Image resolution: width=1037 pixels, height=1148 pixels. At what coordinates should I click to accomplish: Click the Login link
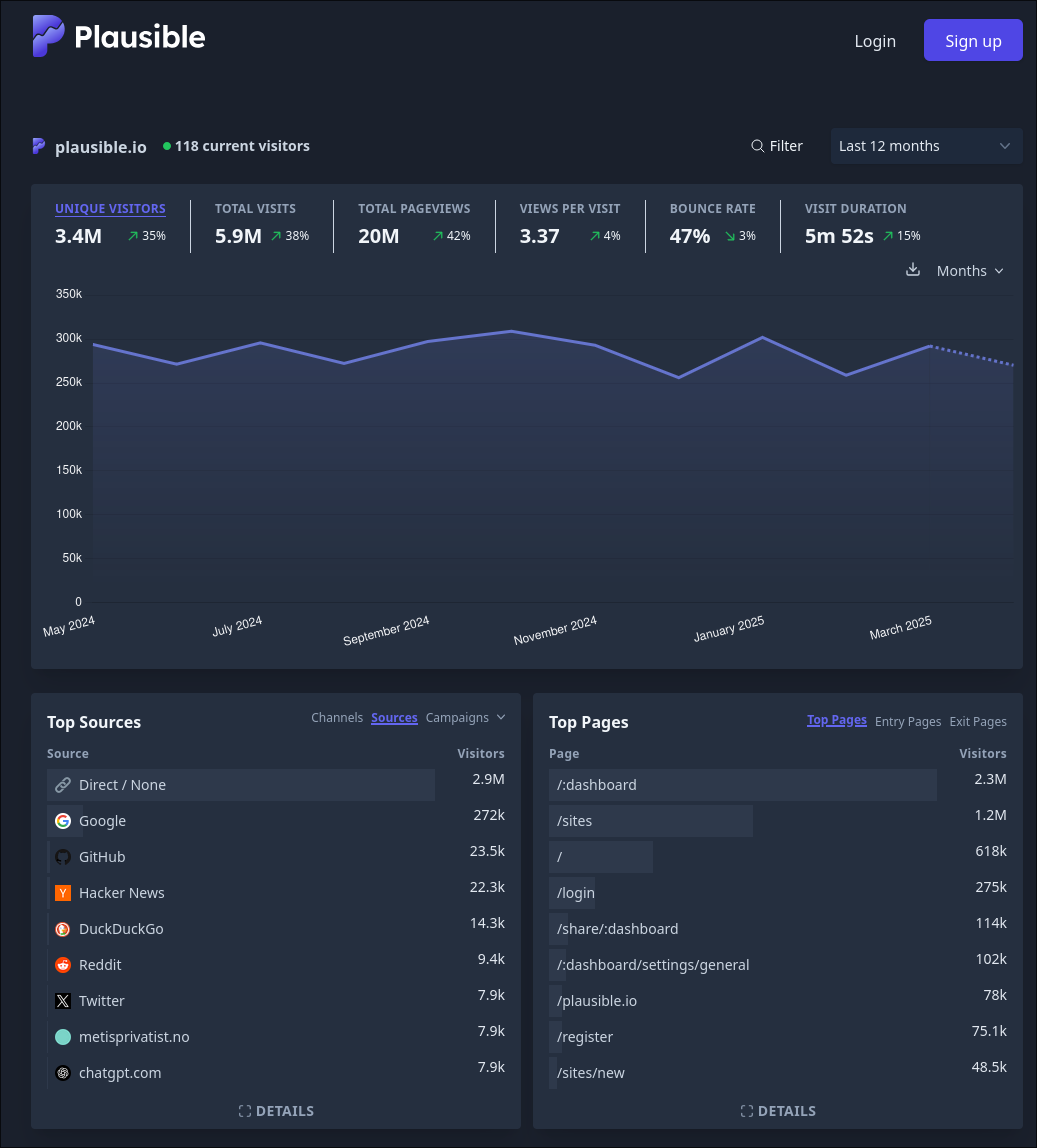coord(874,41)
